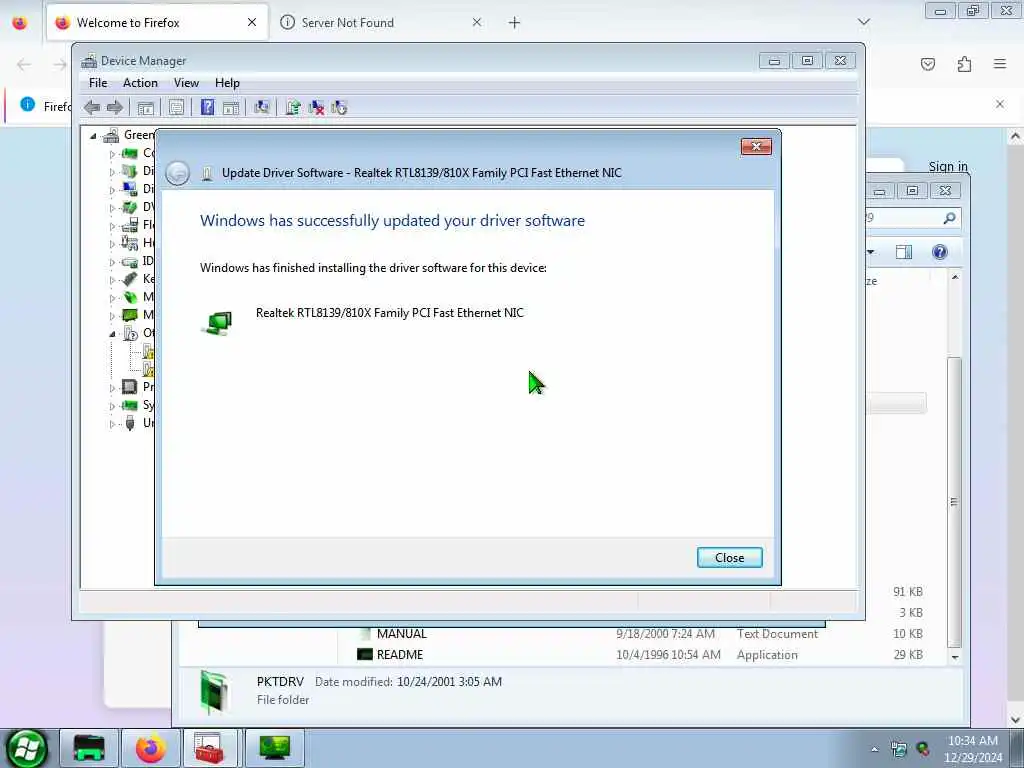Toggle Show/Hide Console Tree toolbar icon
This screenshot has height=768, width=1024.
coord(146,108)
